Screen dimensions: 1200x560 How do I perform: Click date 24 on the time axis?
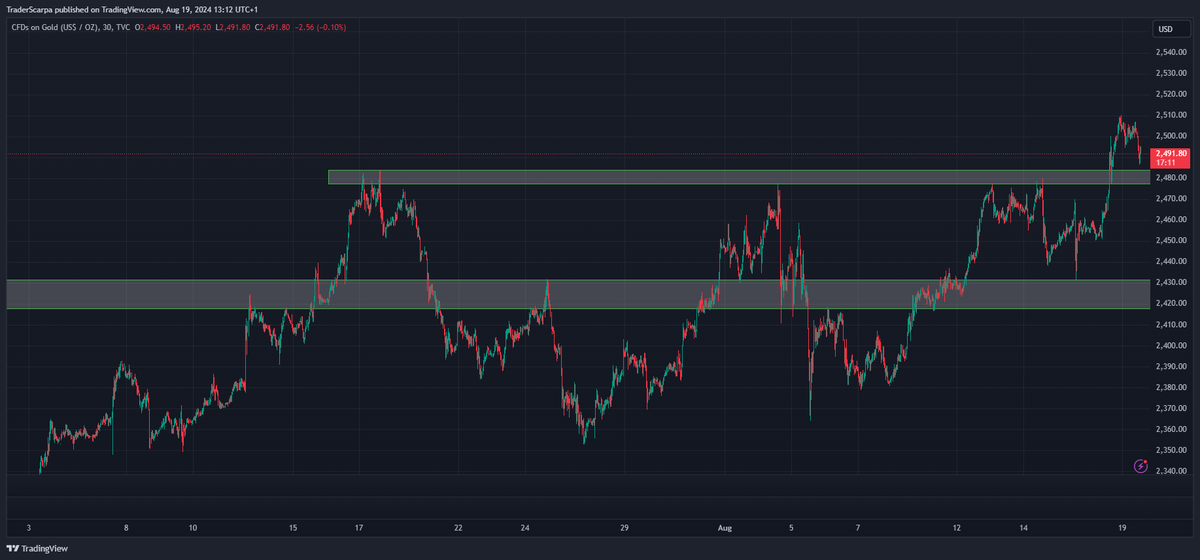tap(523, 526)
